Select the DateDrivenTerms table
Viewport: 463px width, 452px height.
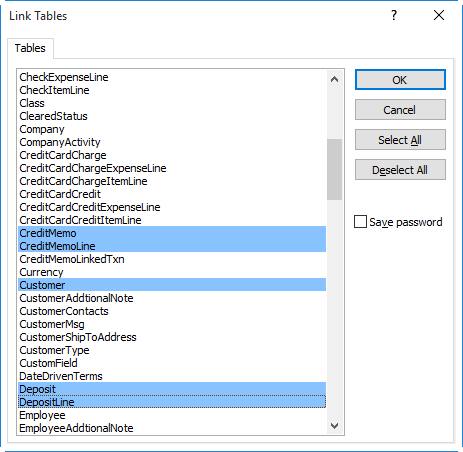point(172,376)
